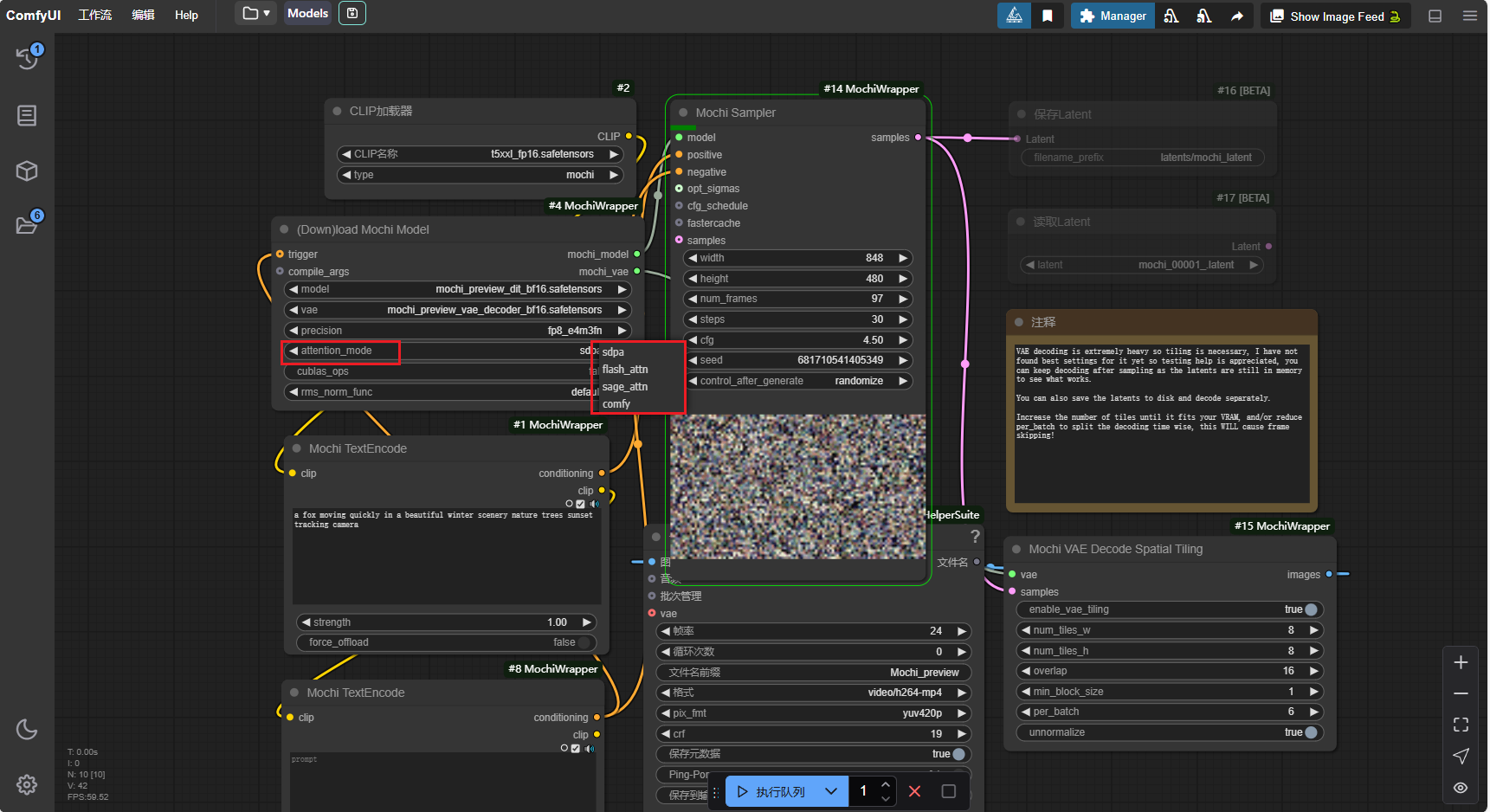Open the queue history sidebar icon
This screenshot has height=812, width=1490.
coord(27,58)
